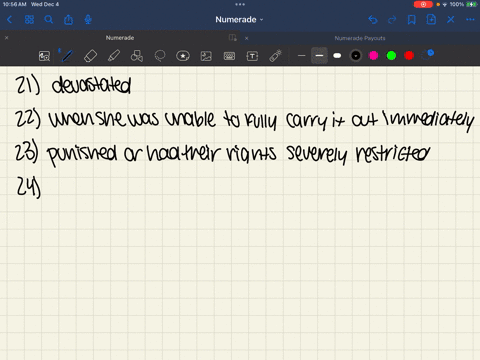Open the more options menu
The image size is (480, 360).
click(x=470, y=20)
